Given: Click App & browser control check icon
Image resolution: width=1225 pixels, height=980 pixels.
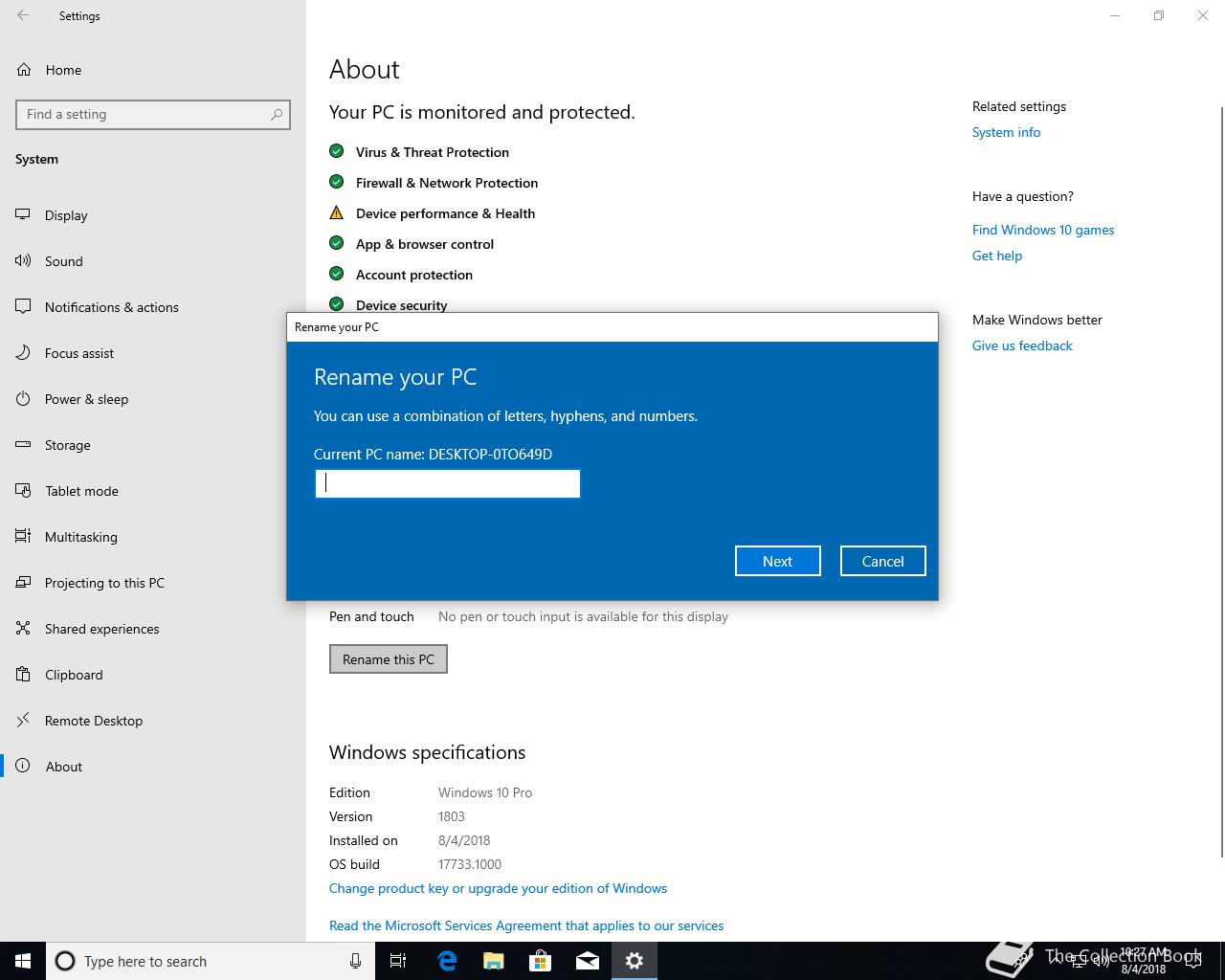Looking at the screenshot, I should coord(336,243).
